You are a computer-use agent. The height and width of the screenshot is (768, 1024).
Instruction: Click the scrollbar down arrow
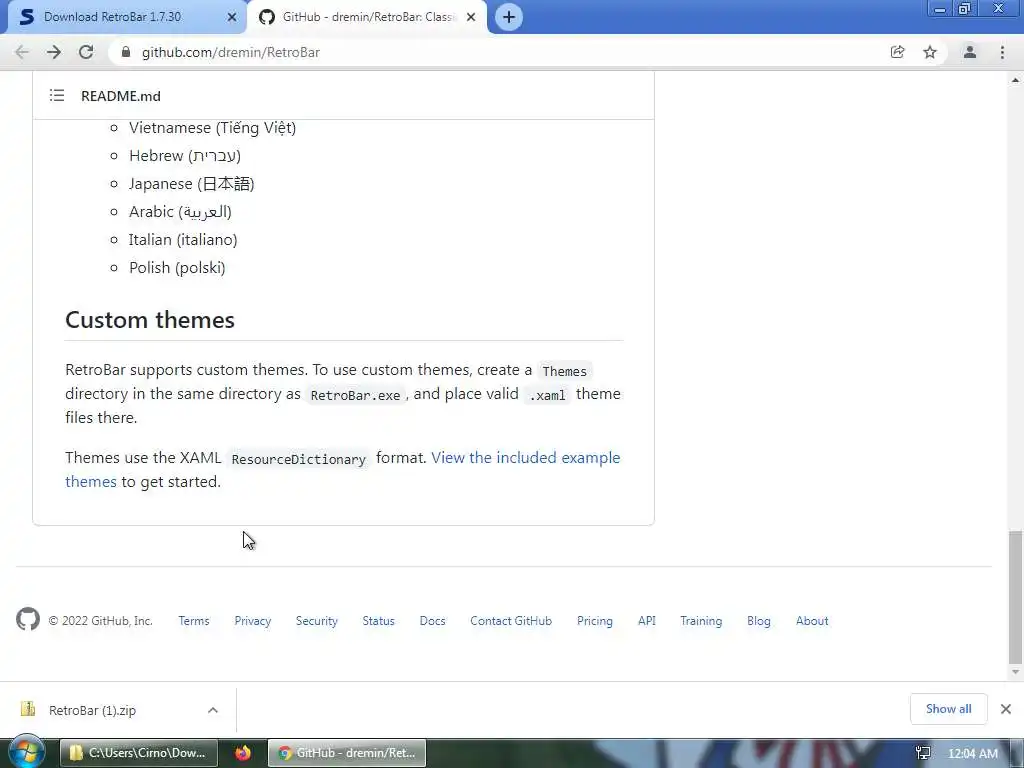pos(1015,671)
